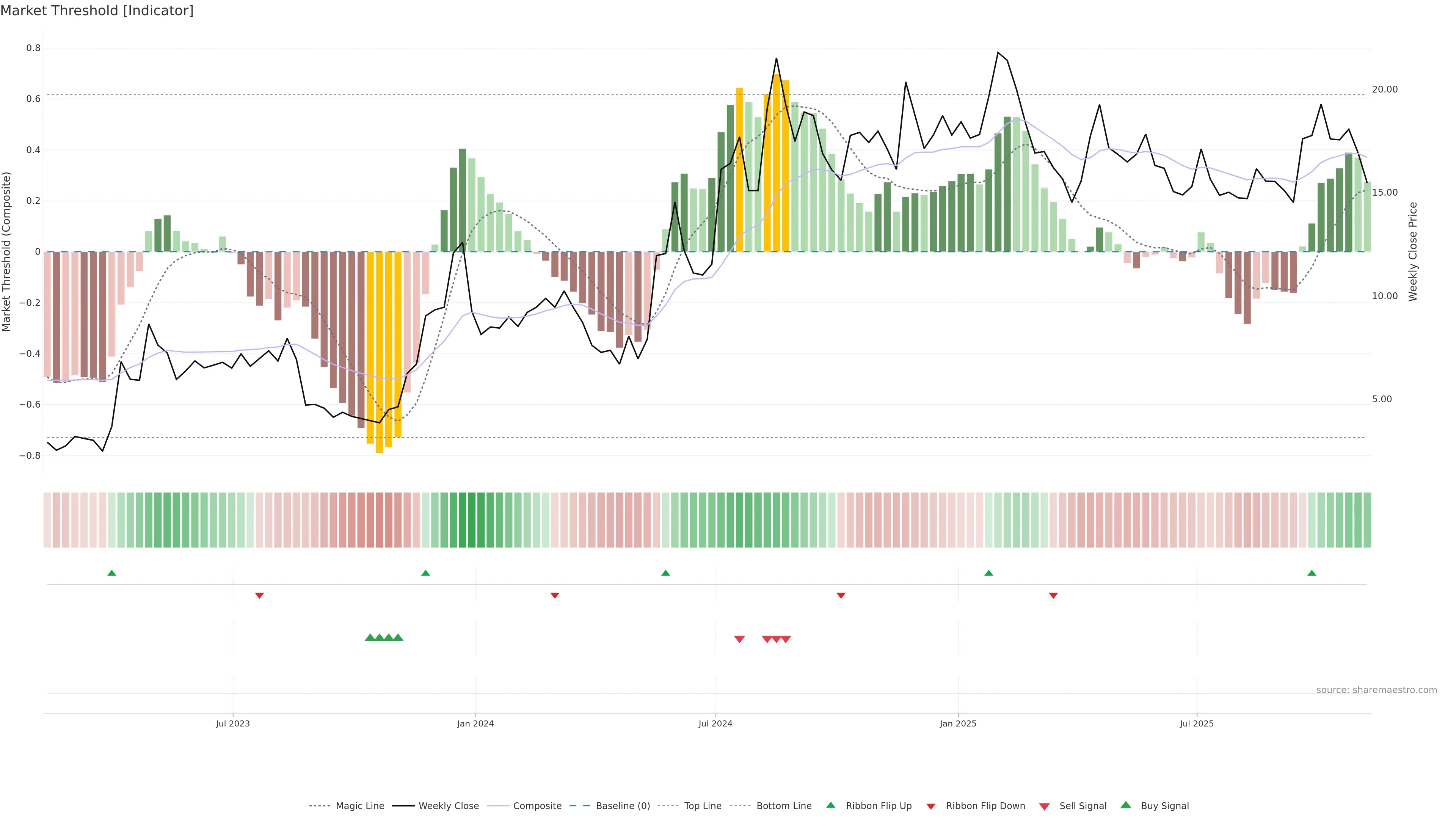This screenshot has width=1456, height=819.
Task: Click the Jan 2024 x-axis label
Action: (475, 723)
